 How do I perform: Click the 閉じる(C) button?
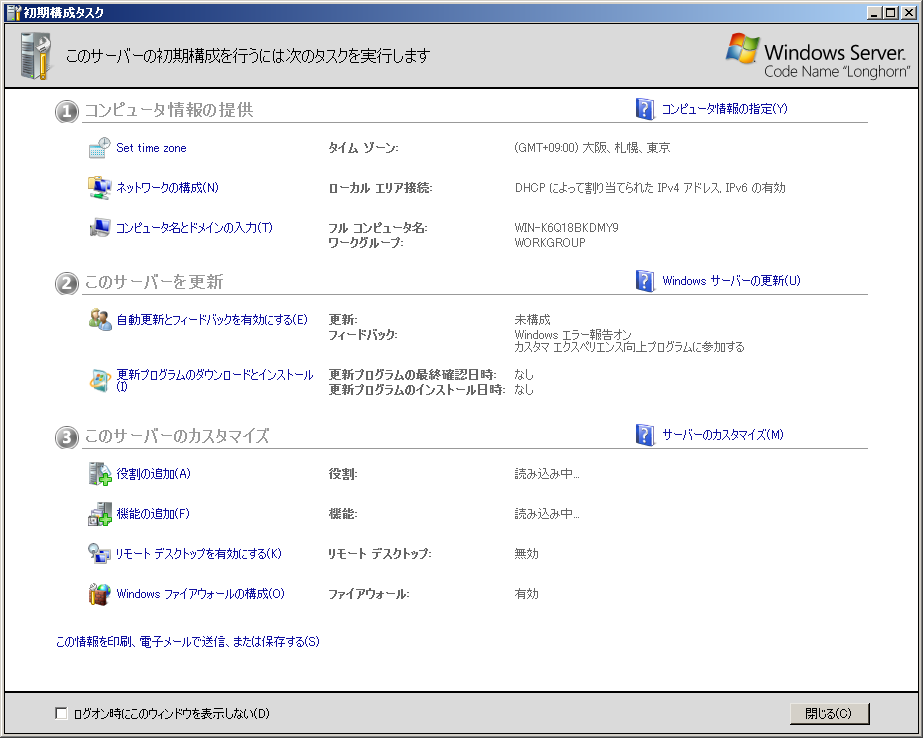[x=829, y=713]
